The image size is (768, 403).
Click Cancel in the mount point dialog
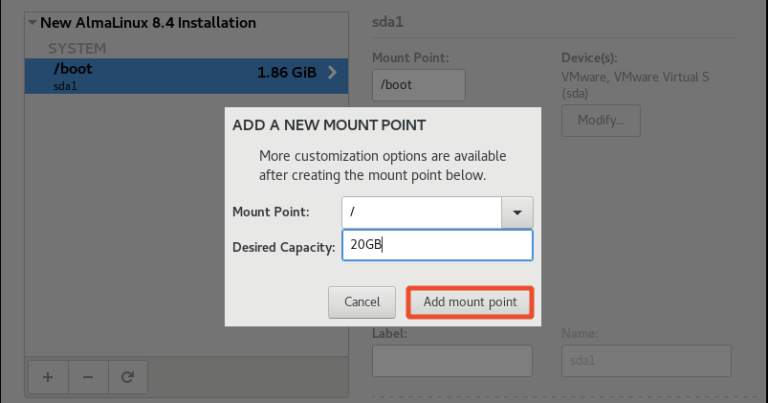(x=362, y=302)
